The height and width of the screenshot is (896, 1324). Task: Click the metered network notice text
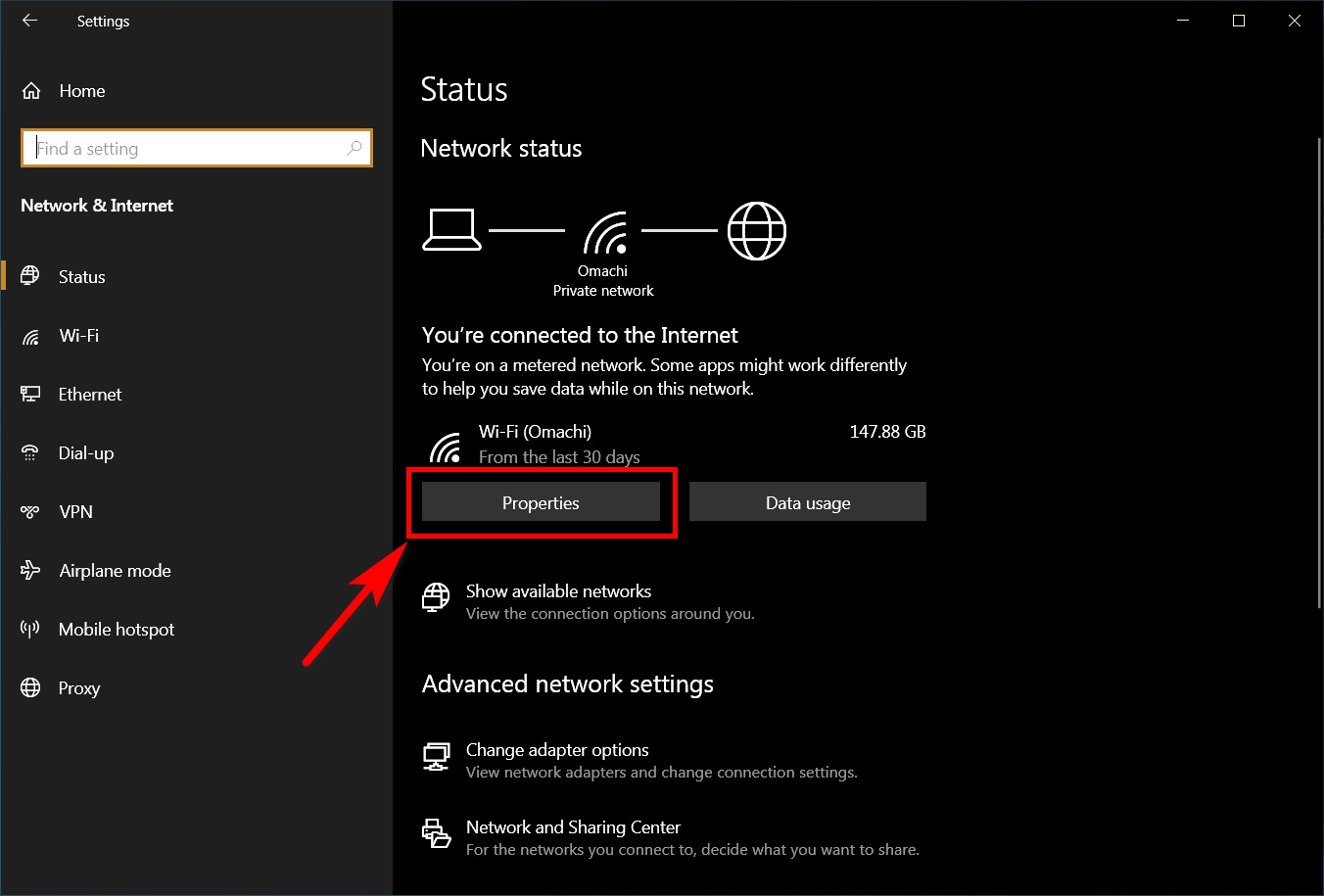(x=664, y=377)
